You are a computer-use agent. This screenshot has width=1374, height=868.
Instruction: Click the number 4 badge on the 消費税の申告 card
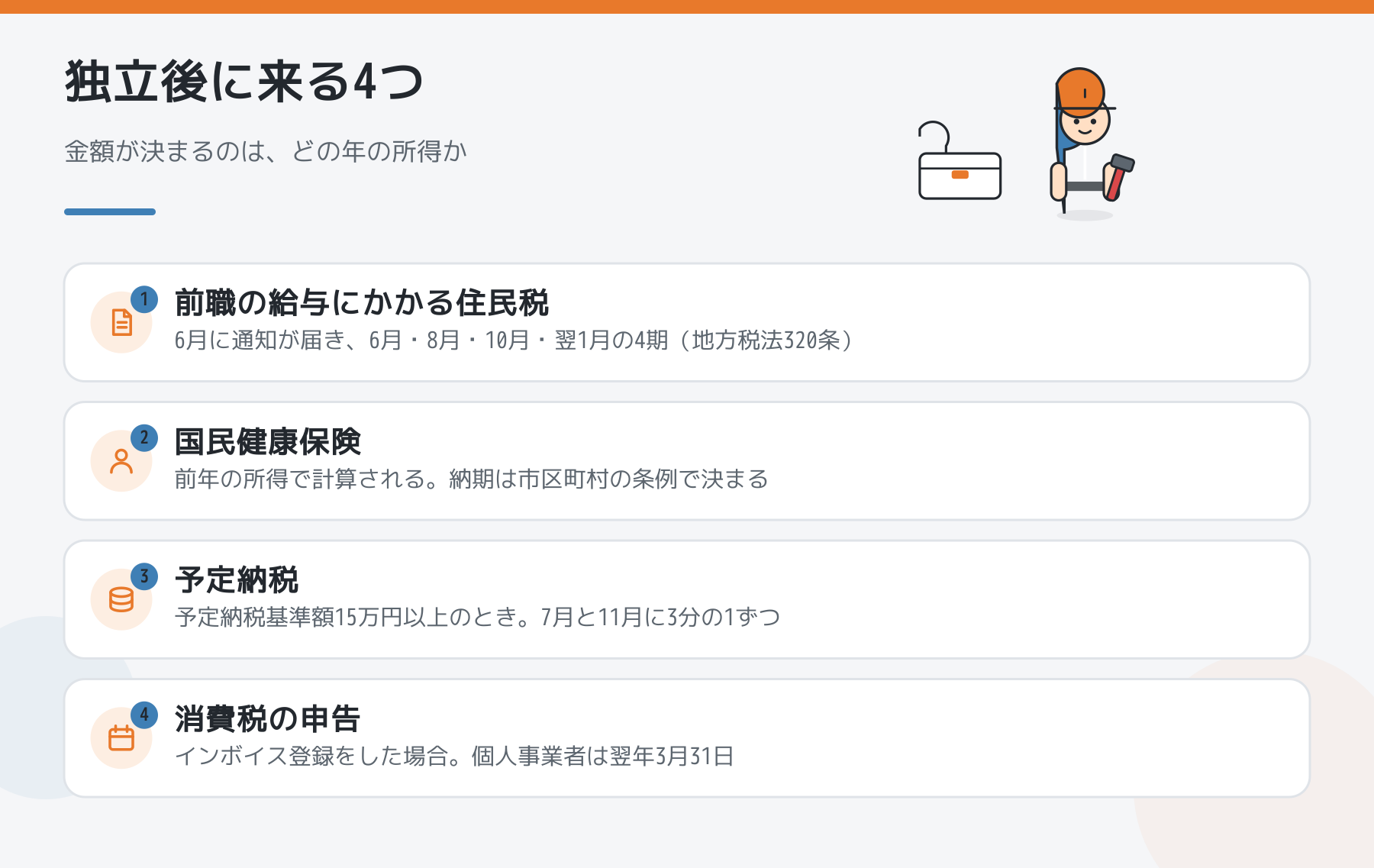[144, 715]
